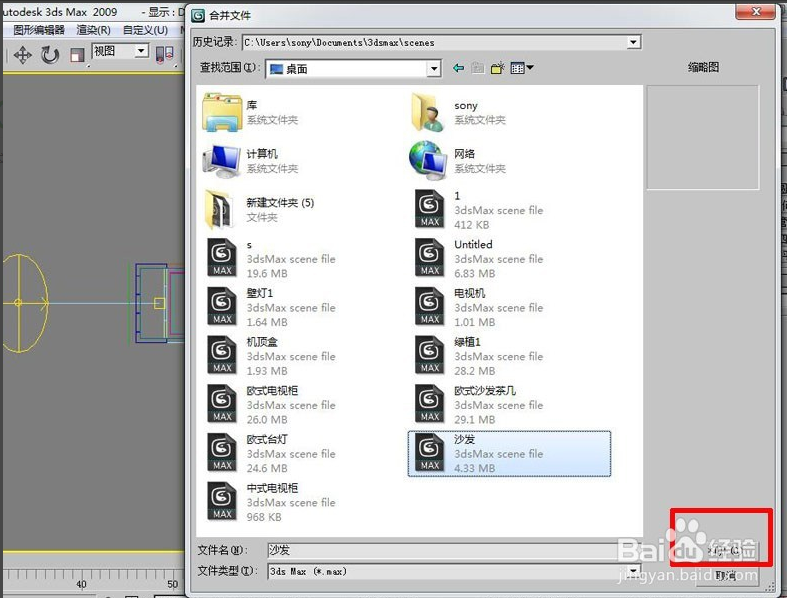Open the 渲染(R) menu
The image size is (787, 598).
click(93, 30)
